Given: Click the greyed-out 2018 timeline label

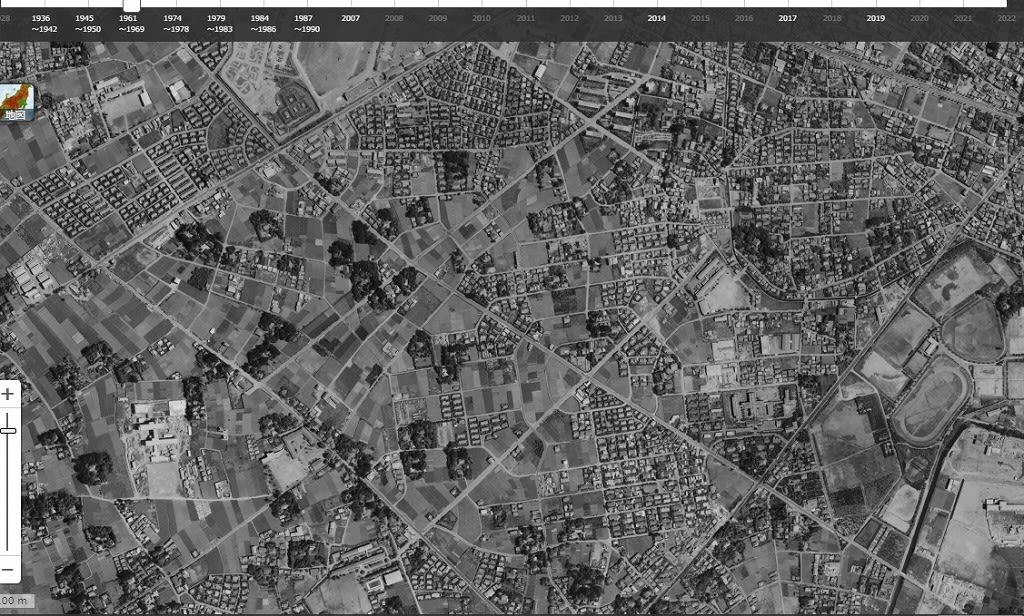Looking at the screenshot, I should tap(831, 18).
